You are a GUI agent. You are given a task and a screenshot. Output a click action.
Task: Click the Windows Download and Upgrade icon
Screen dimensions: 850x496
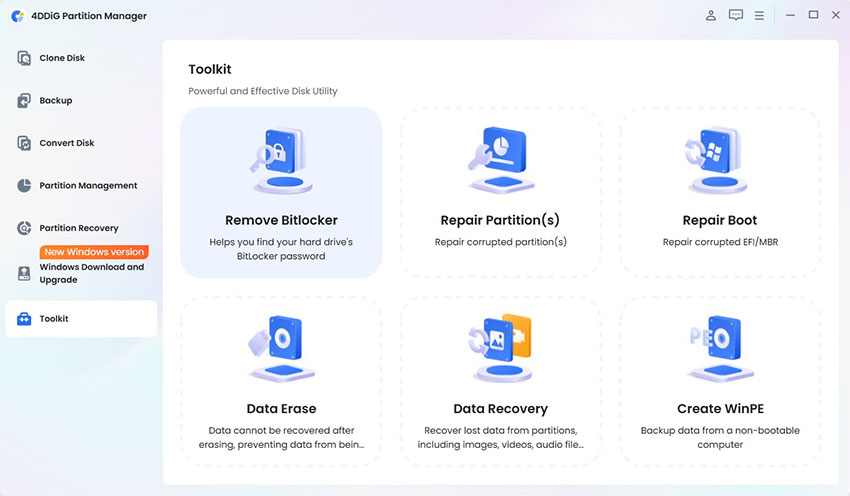coord(24,274)
